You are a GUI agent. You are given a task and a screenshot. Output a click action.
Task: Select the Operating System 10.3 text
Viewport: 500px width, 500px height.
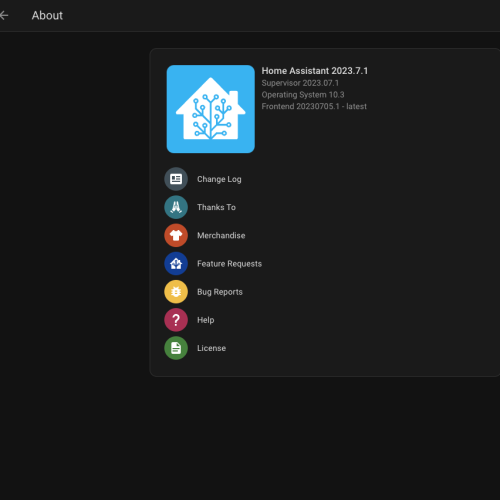(303, 95)
